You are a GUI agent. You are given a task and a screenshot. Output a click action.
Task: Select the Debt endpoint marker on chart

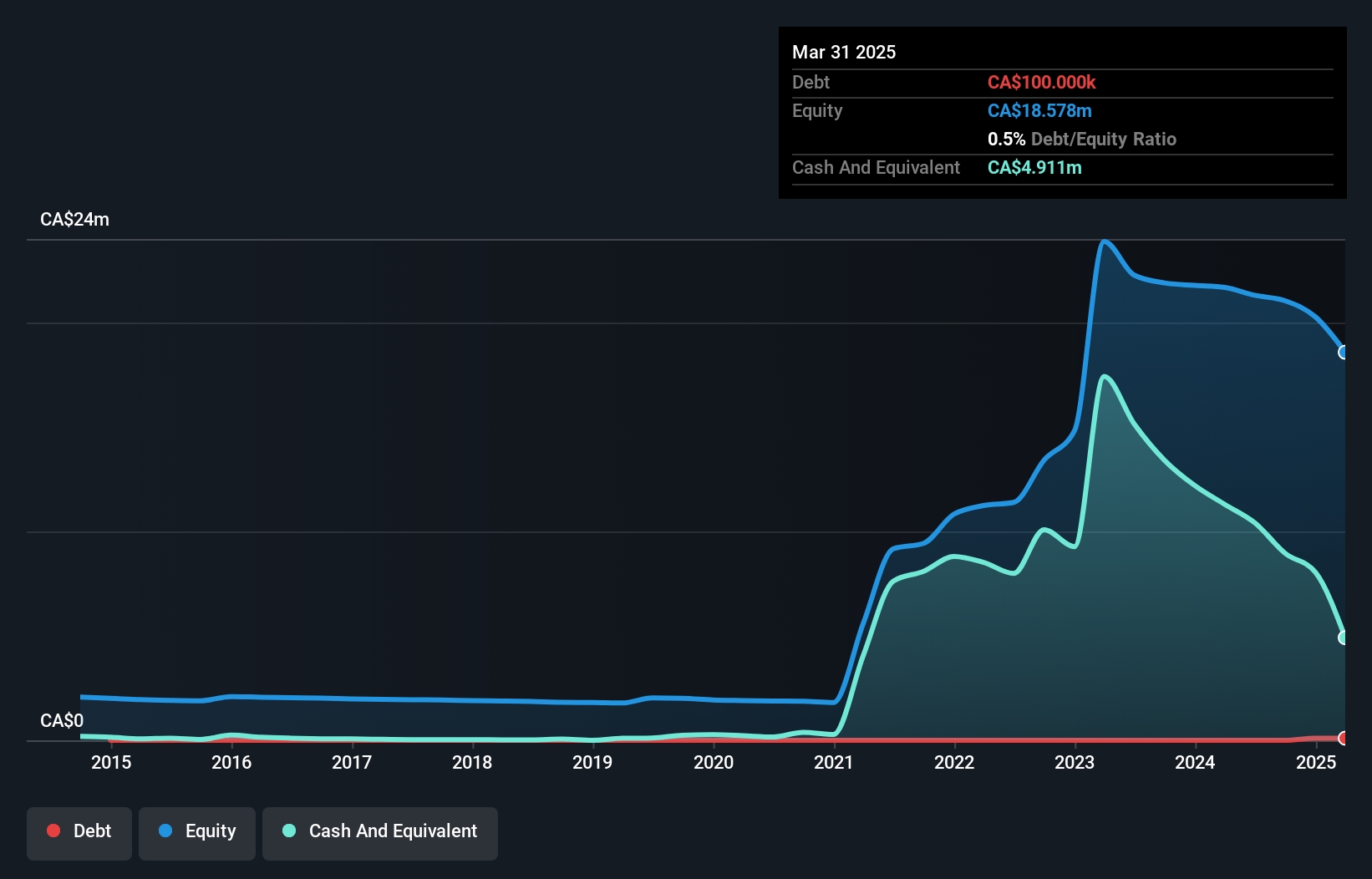click(x=1343, y=739)
